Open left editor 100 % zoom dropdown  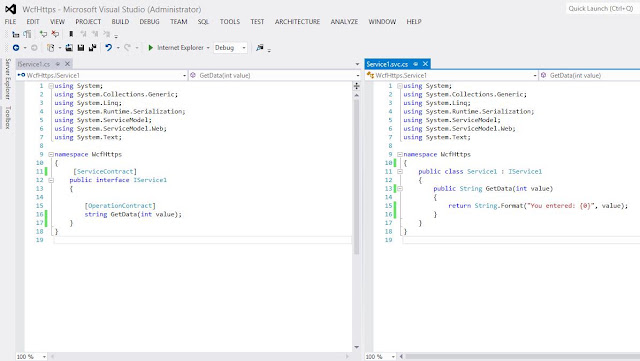[44, 357]
